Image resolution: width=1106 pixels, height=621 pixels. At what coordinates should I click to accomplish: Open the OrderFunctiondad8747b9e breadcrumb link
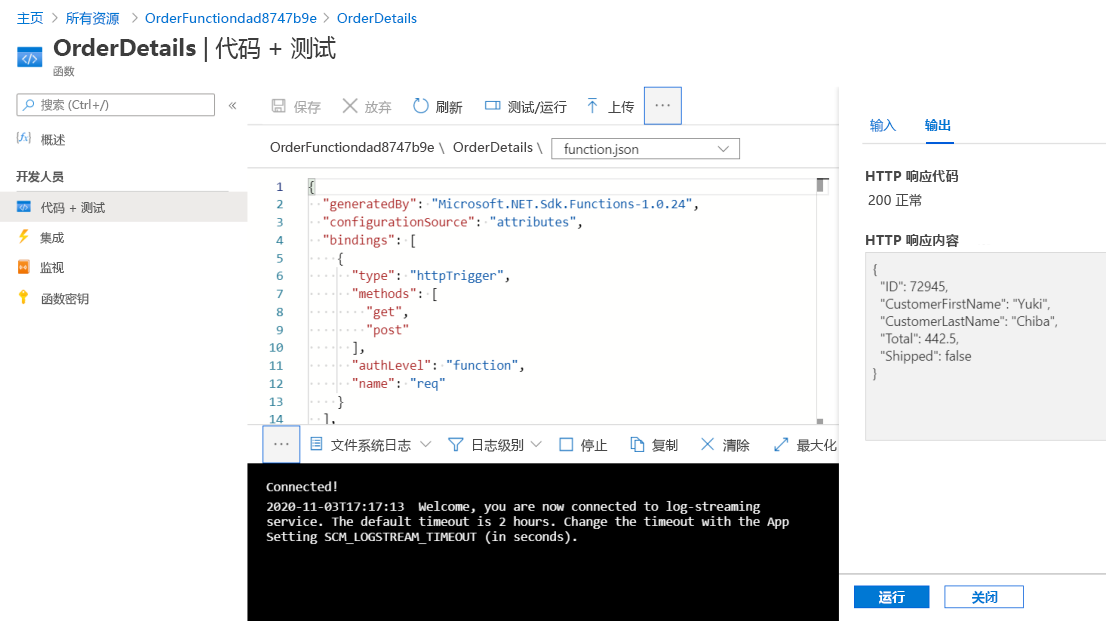click(231, 18)
